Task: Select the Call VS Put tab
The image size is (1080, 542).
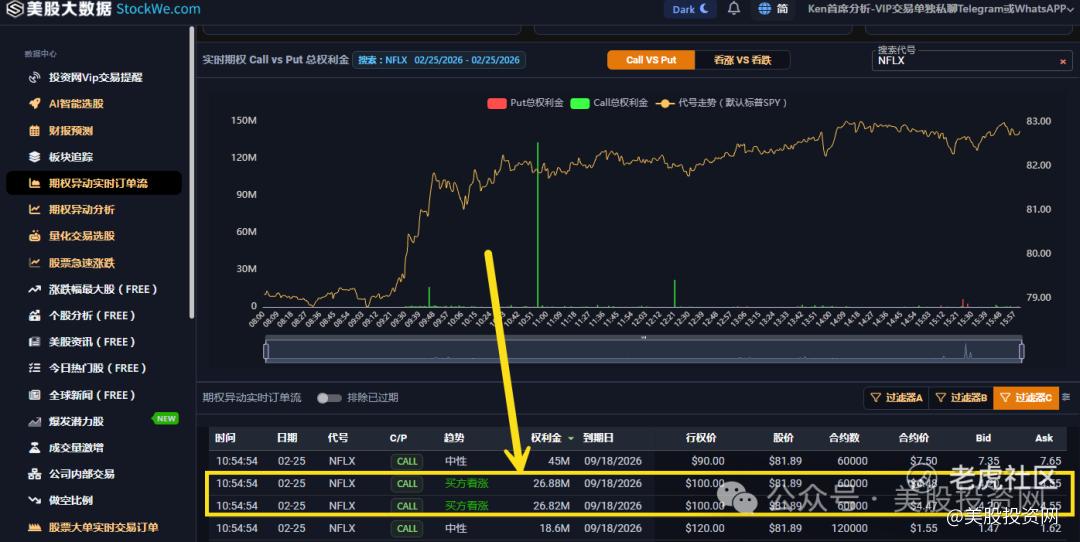Action: coord(651,60)
